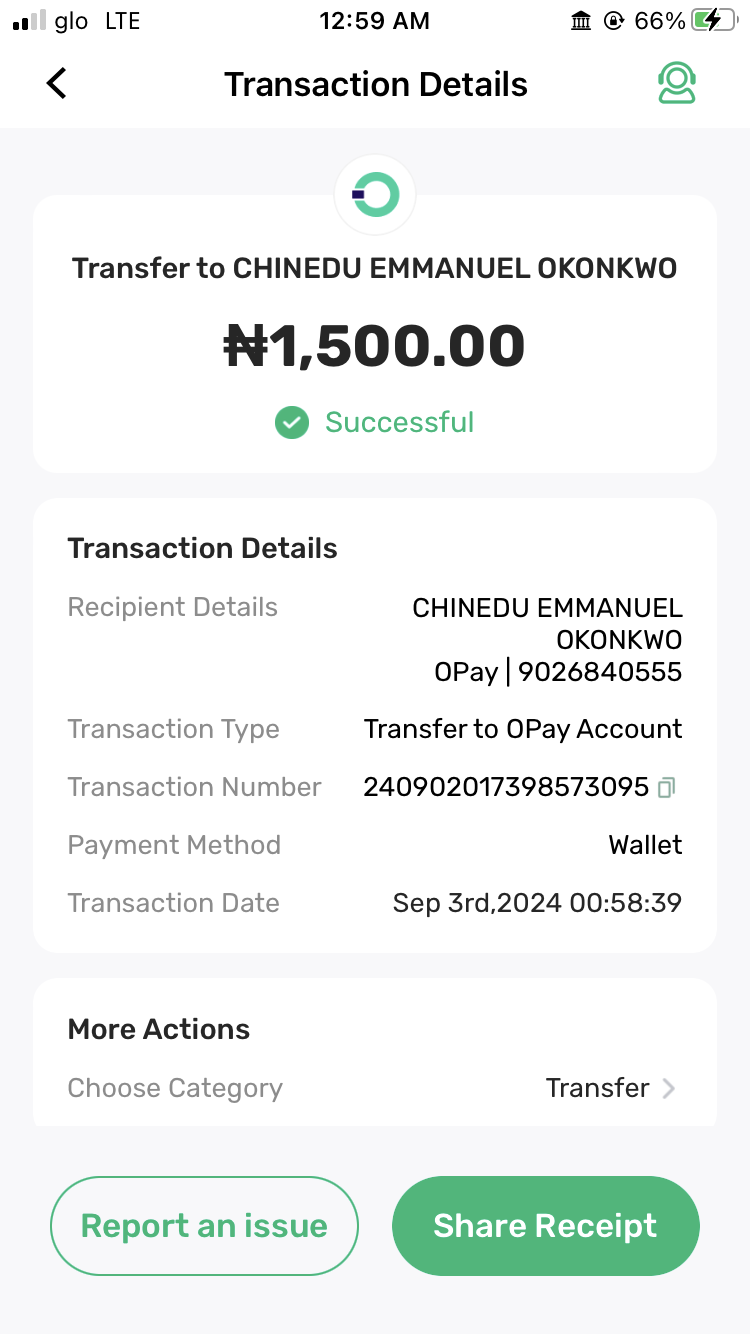Tap the OPay logo icon
The height and width of the screenshot is (1334, 750).
point(375,195)
